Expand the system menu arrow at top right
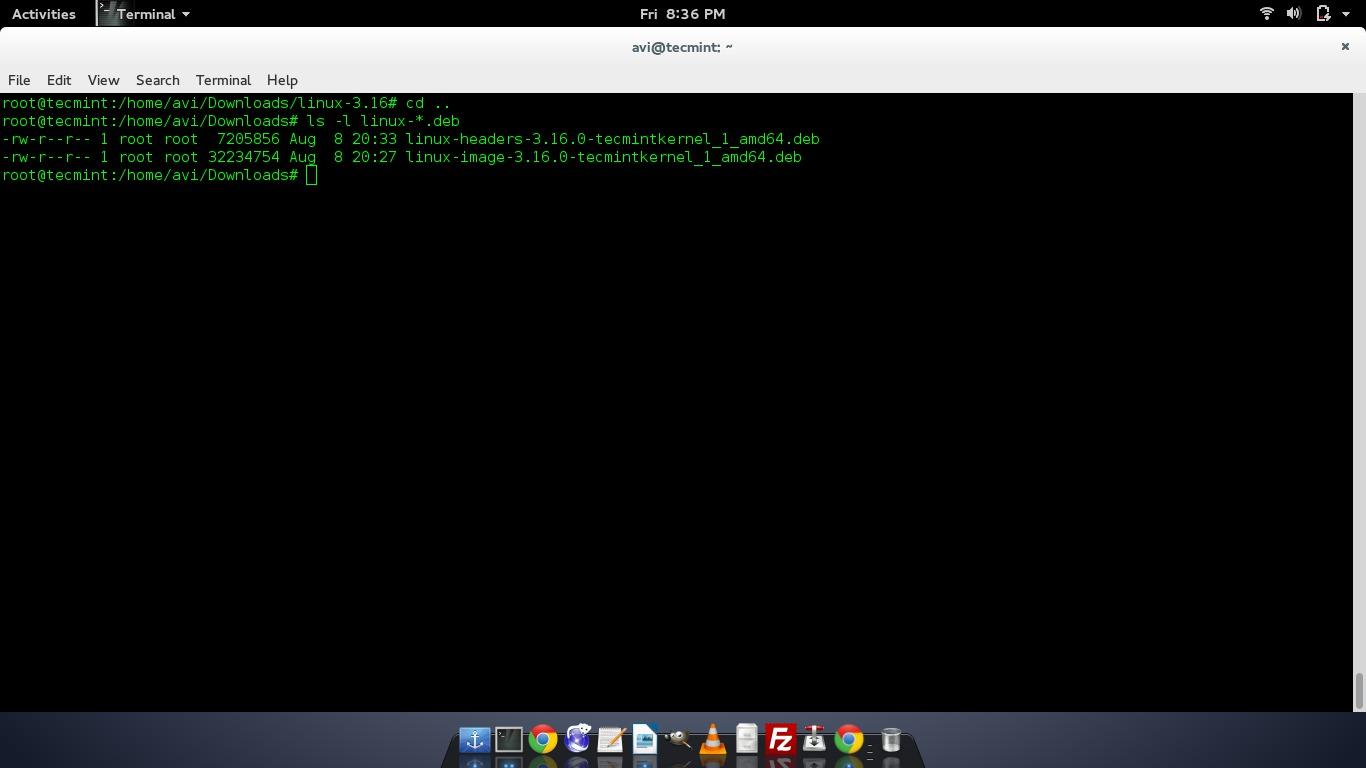 click(x=1346, y=14)
